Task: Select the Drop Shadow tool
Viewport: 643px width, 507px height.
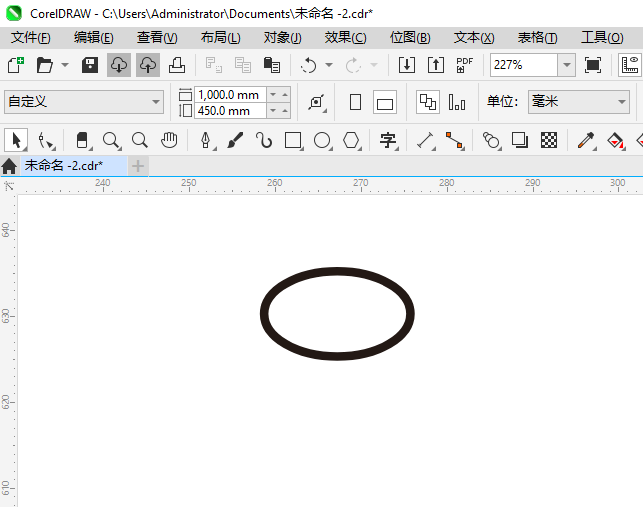Action: click(x=520, y=140)
